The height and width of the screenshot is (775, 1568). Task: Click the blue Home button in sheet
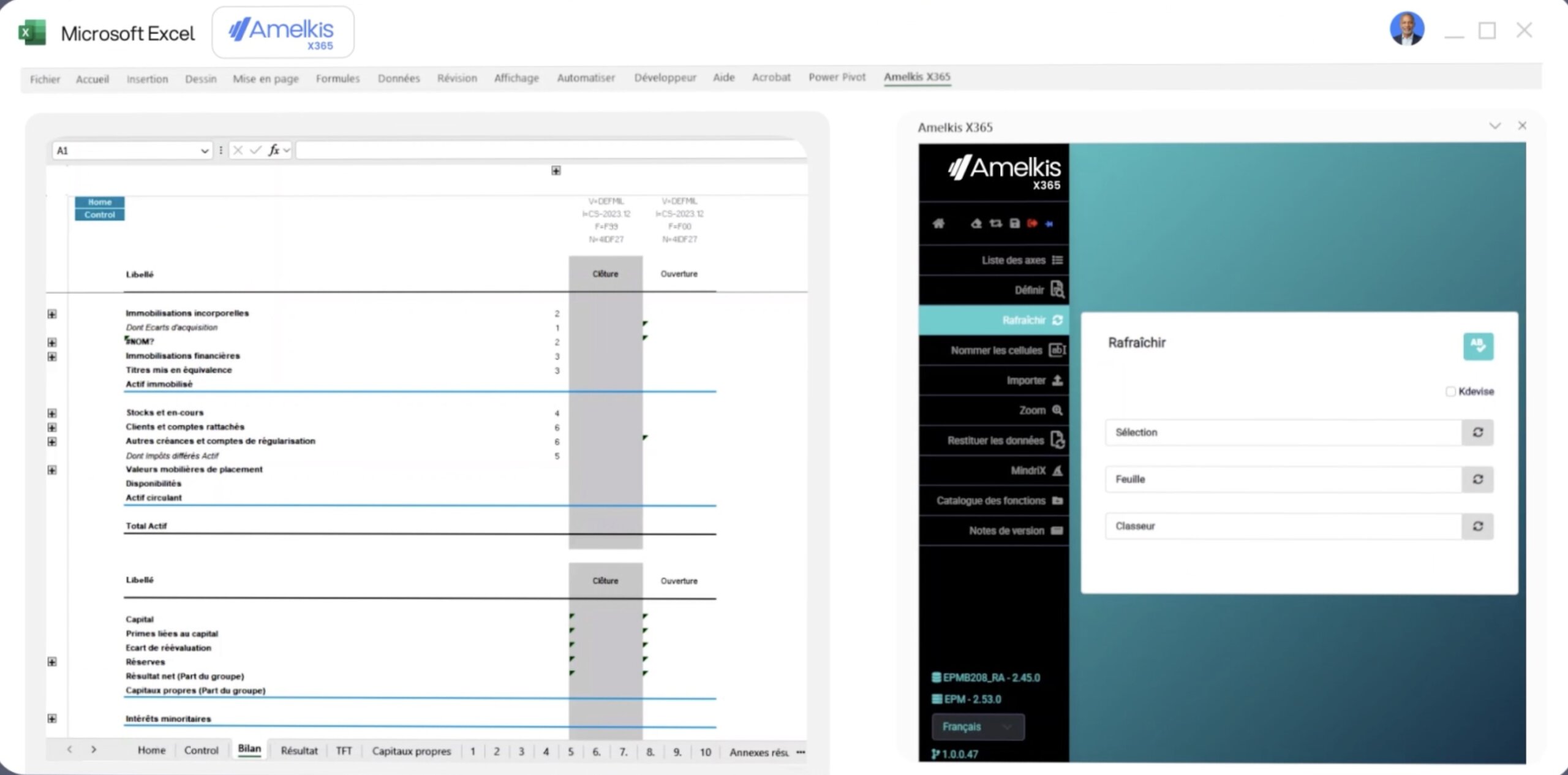pyautogui.click(x=100, y=202)
